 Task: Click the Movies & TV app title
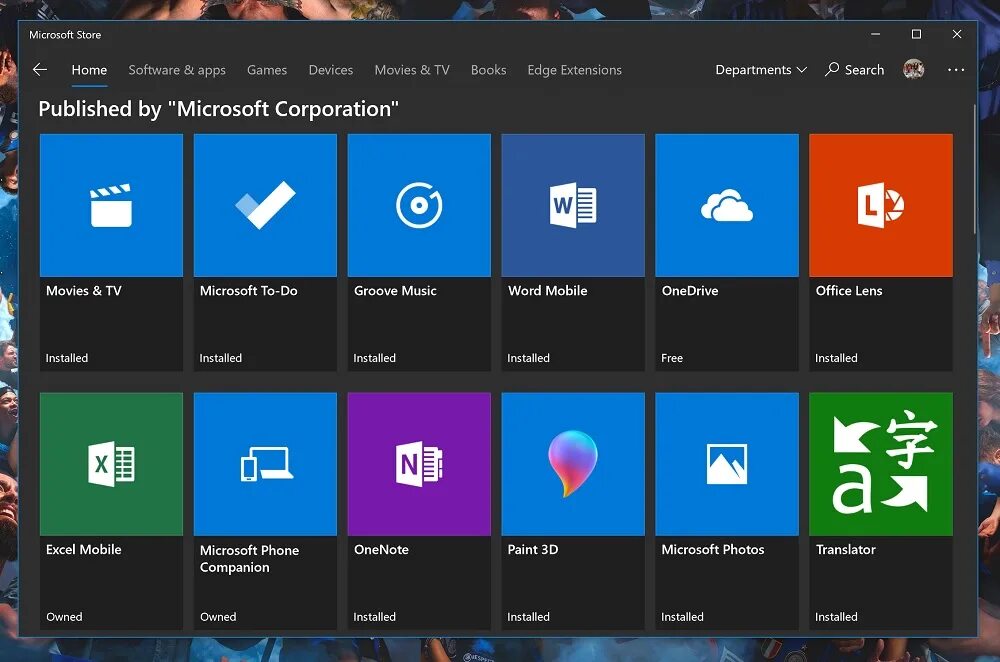(x=84, y=291)
